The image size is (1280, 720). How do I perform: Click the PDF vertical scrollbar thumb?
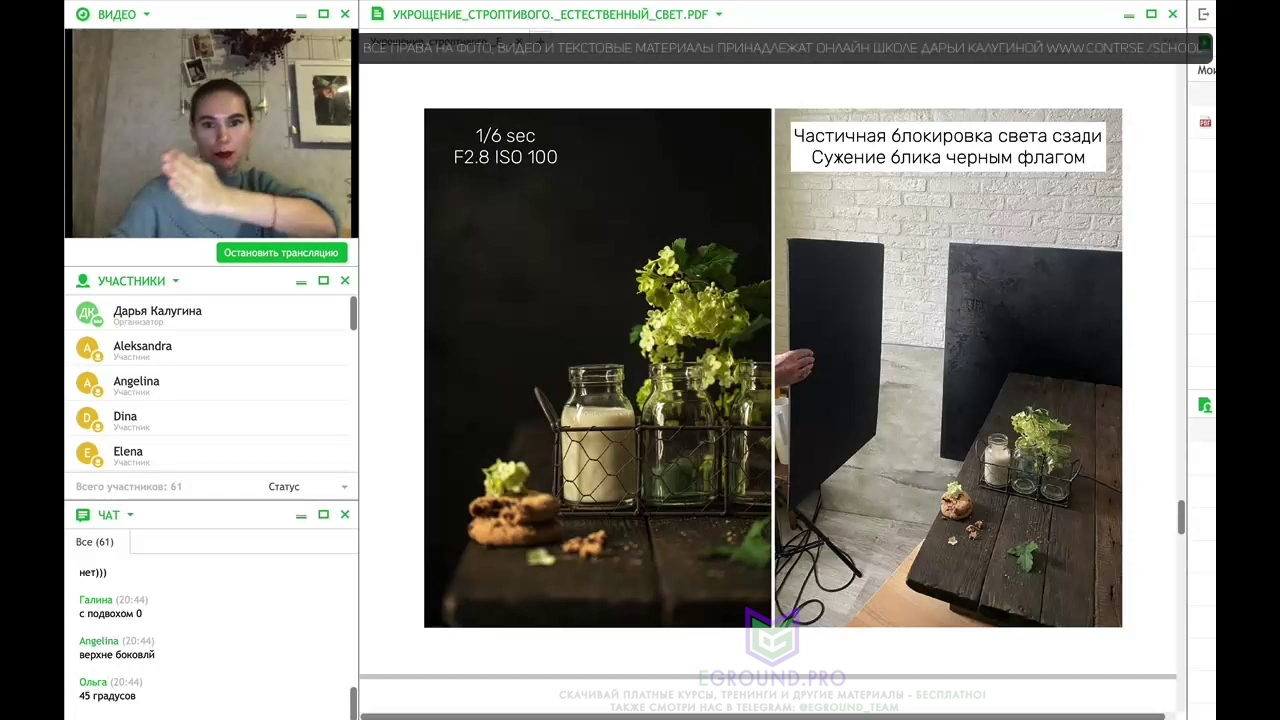point(1181,517)
